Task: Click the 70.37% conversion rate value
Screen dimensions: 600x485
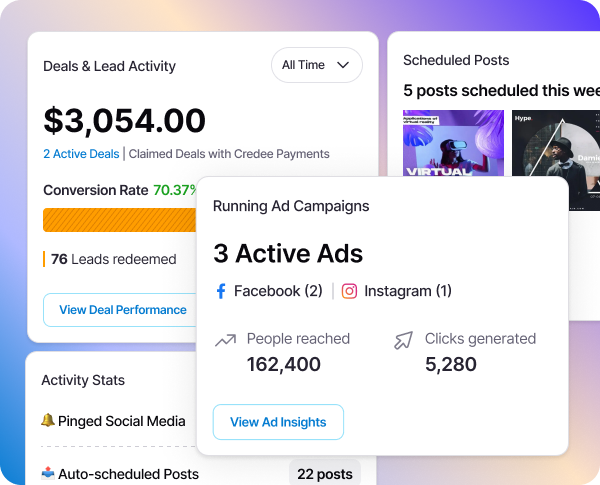Action: (174, 190)
